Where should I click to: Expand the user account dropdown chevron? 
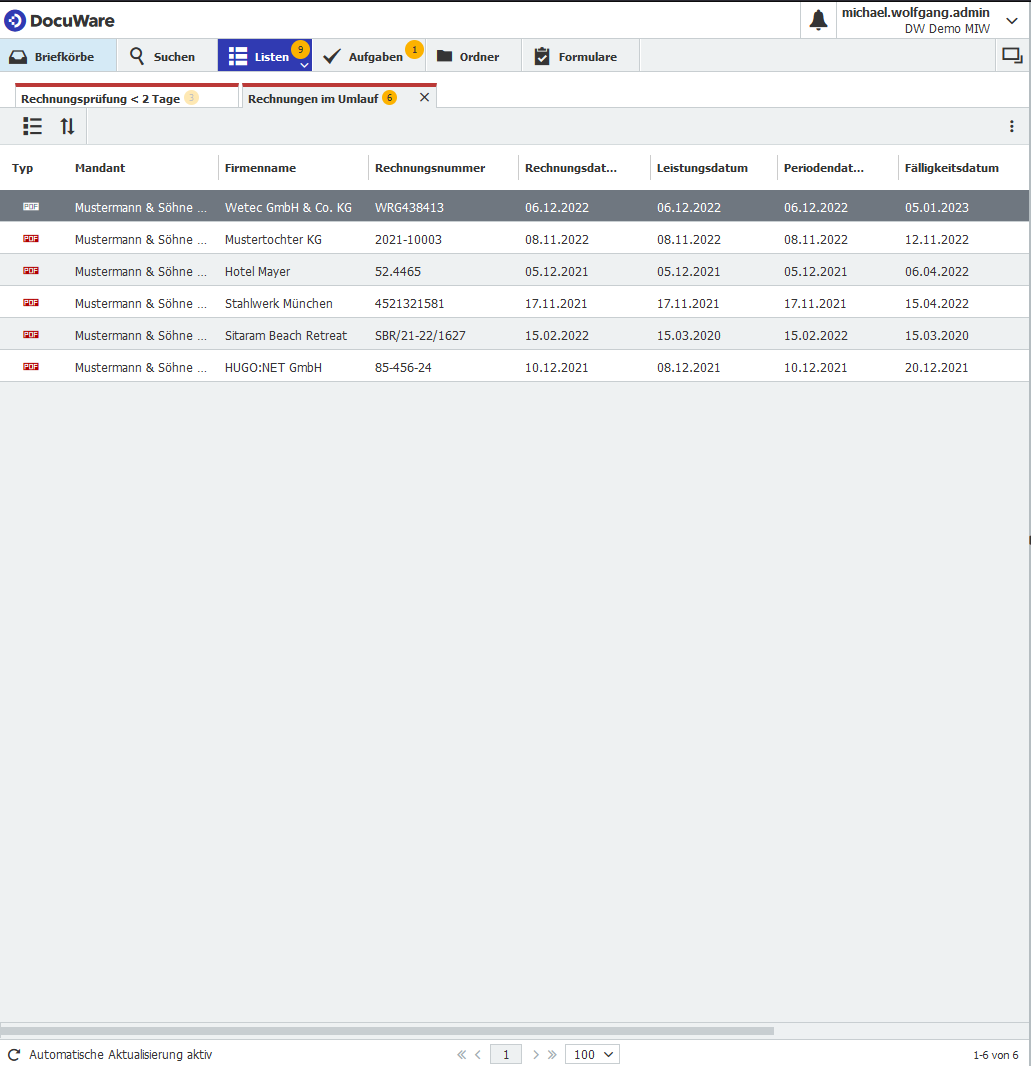pyautogui.click(x=1011, y=20)
